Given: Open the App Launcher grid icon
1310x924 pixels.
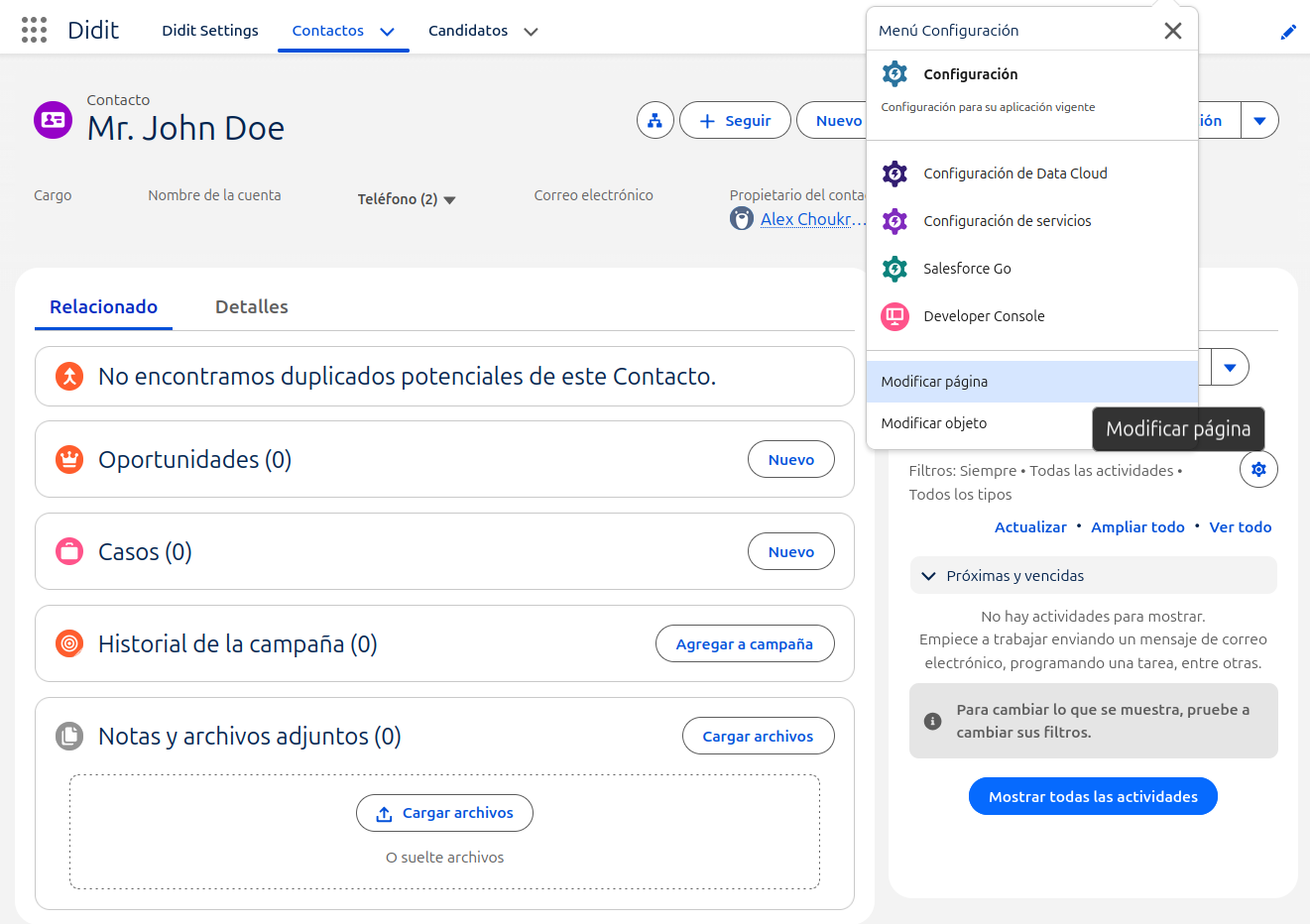Looking at the screenshot, I should pos(34,30).
